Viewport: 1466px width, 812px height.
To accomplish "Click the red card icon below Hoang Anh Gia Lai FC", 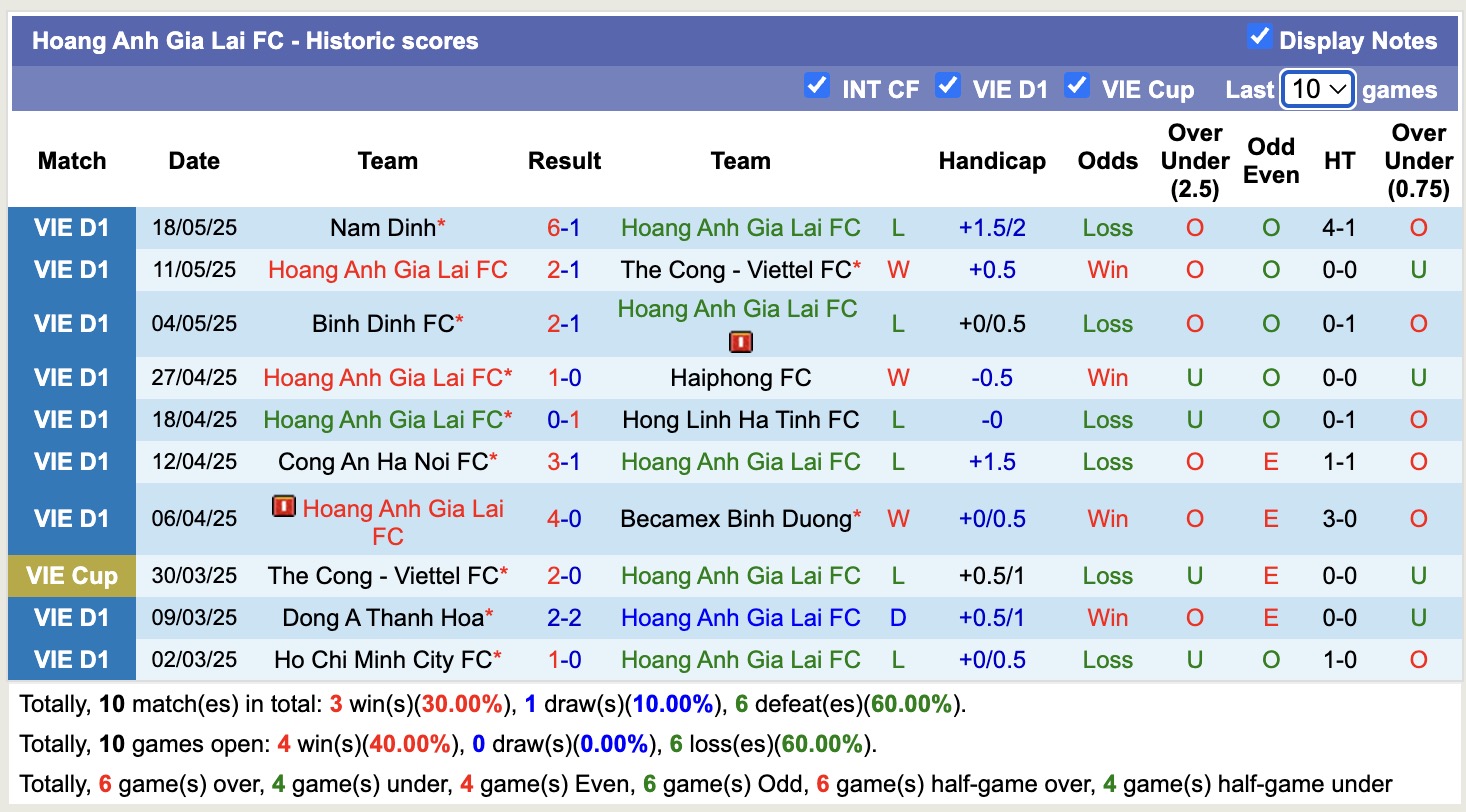I will (x=740, y=341).
